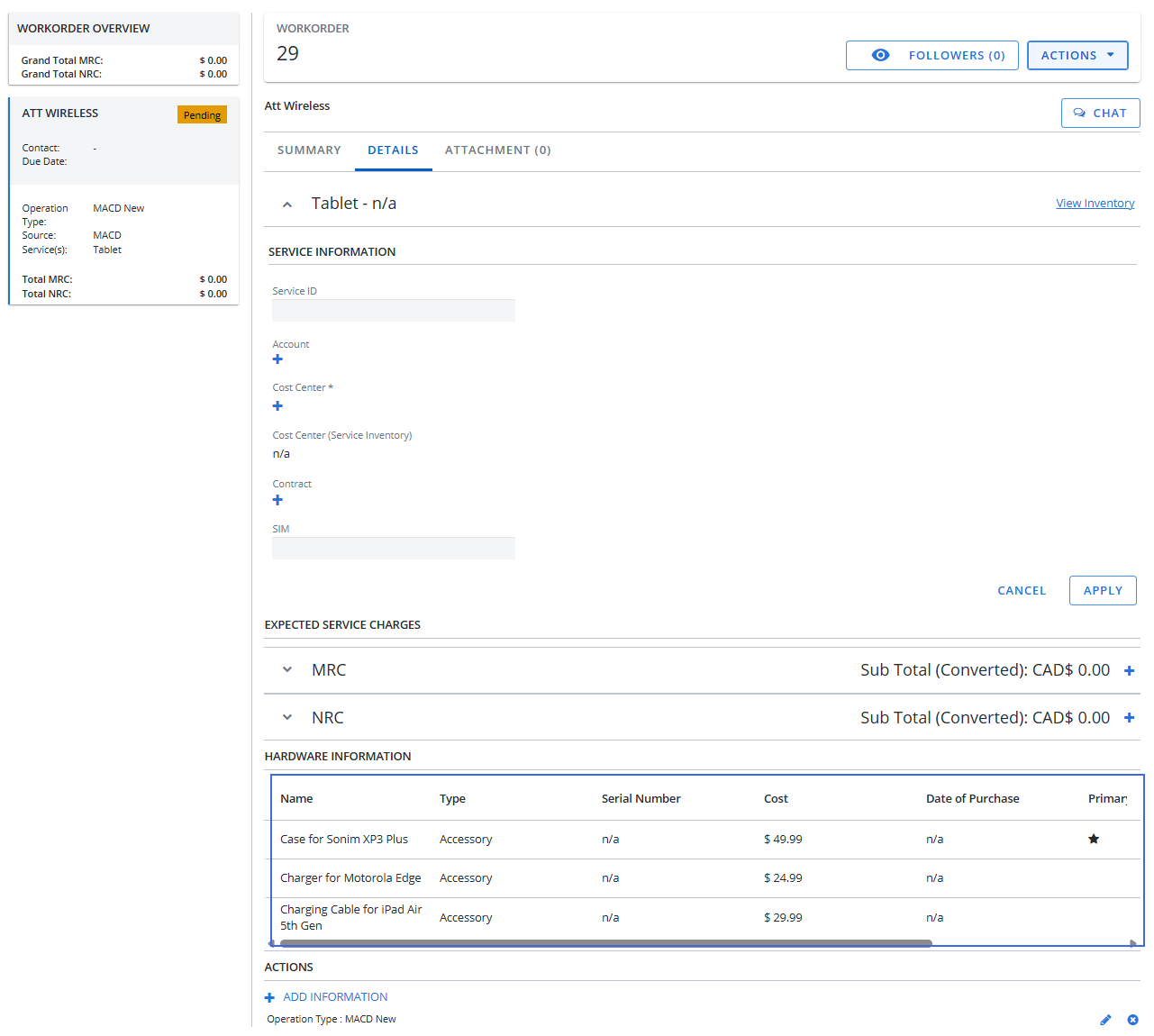Click the plus icon under Account
The image size is (1154, 1036).
pos(277,359)
